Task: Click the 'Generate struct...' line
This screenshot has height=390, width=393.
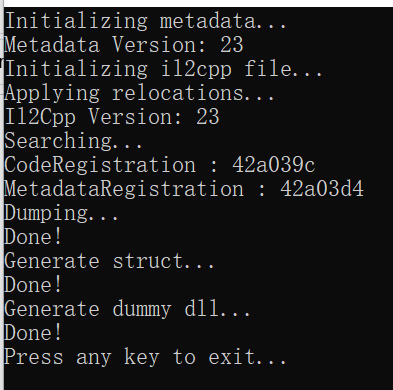Action: pyautogui.click(x=109, y=261)
